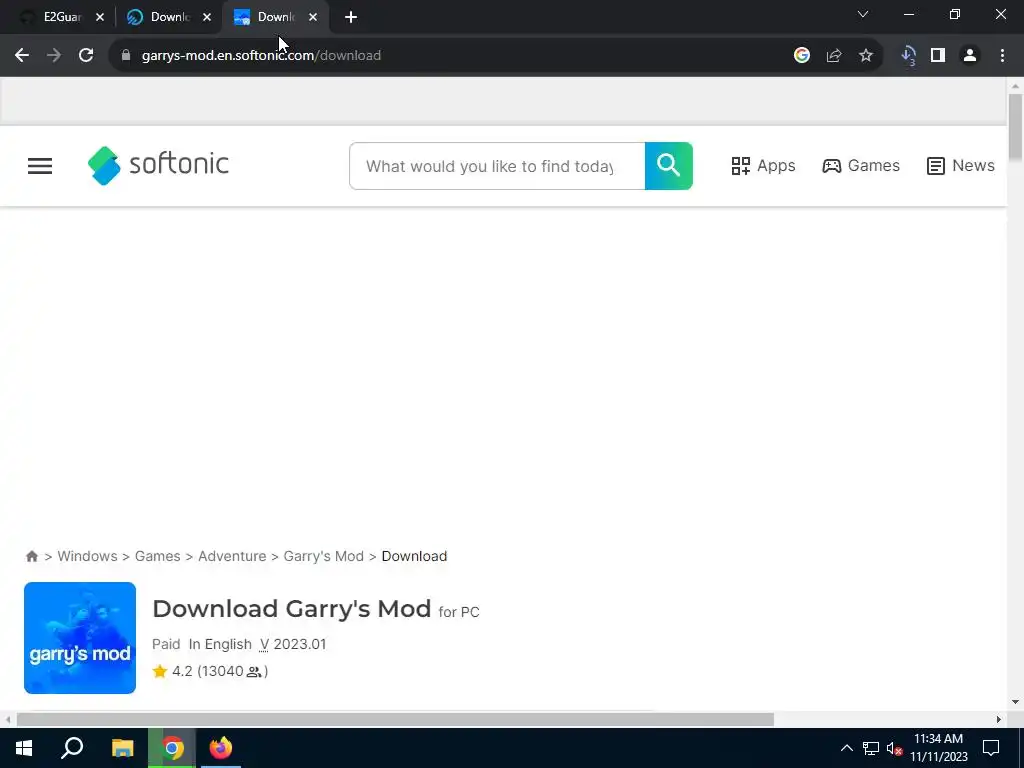
Task: Open tab search dropdown arrow
Action: tap(863, 14)
